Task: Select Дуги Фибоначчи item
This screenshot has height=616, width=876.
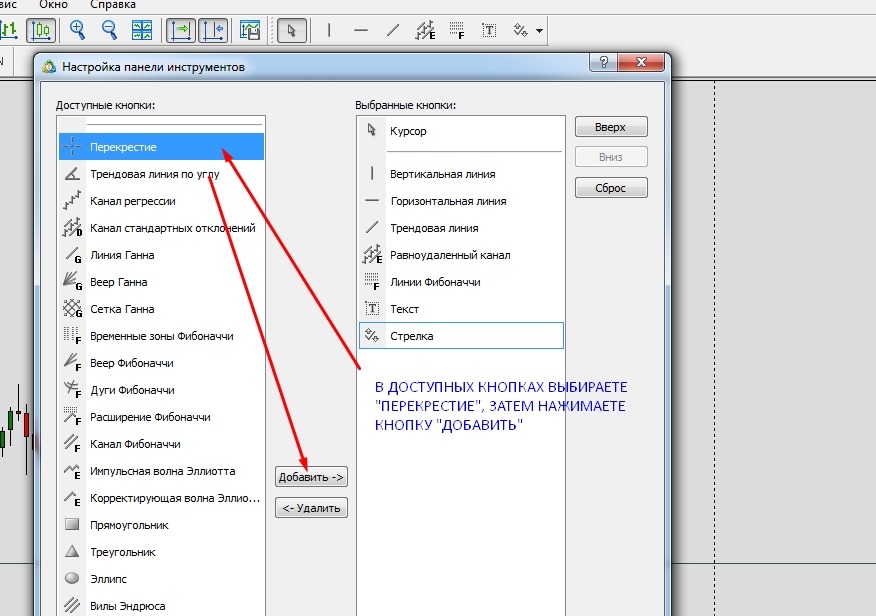Action: 161,390
